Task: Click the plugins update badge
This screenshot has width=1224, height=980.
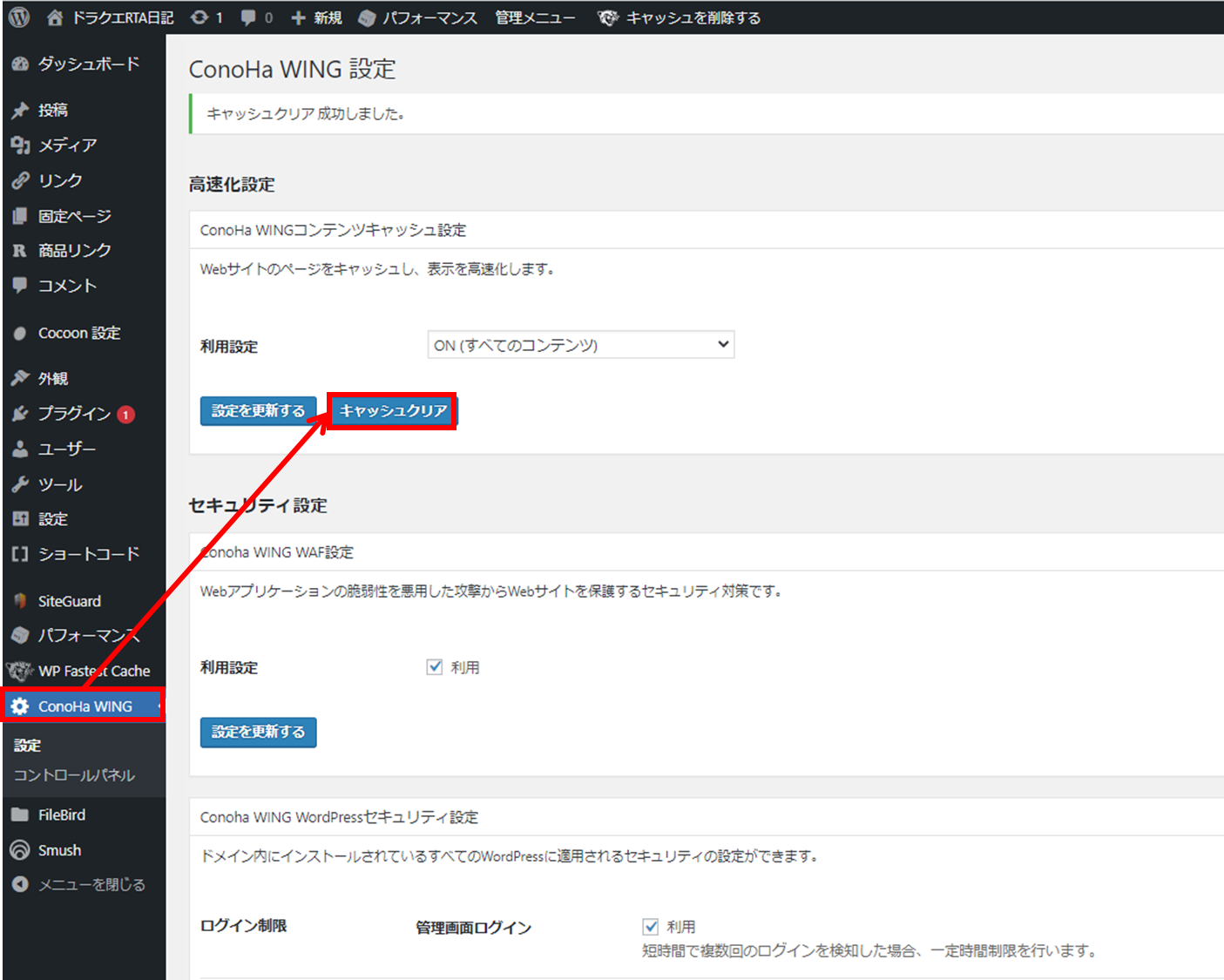Action: pyautogui.click(x=126, y=415)
